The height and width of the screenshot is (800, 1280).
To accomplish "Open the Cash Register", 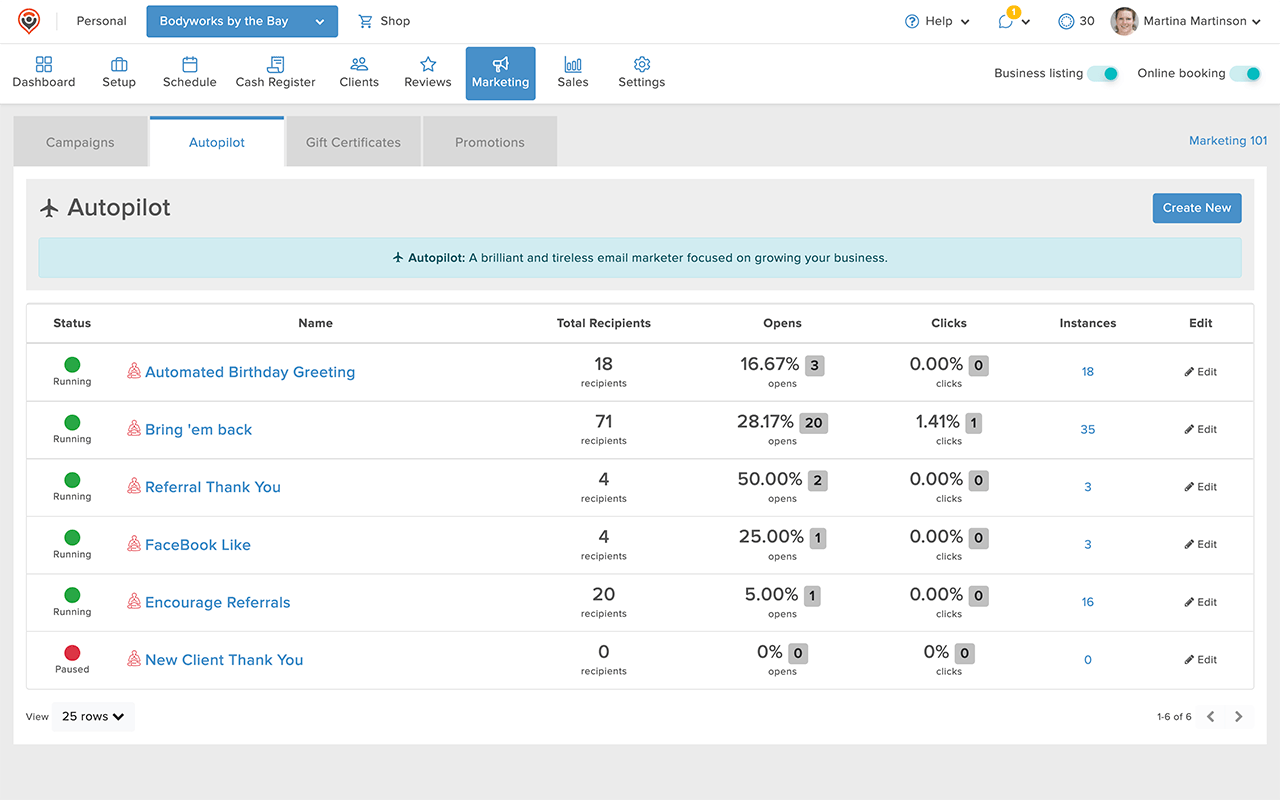I will coord(275,72).
